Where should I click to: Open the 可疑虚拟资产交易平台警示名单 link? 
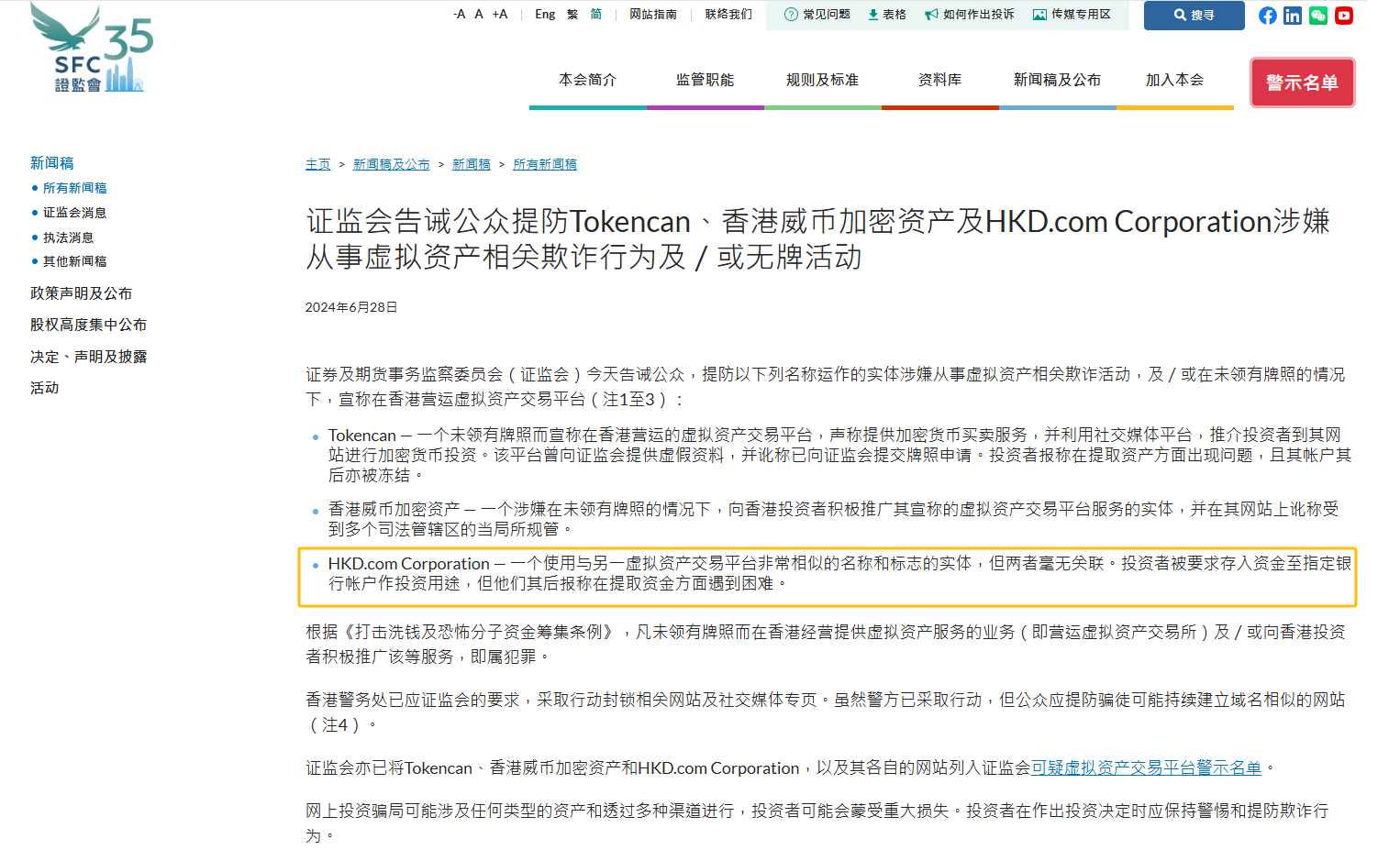click(x=1147, y=767)
